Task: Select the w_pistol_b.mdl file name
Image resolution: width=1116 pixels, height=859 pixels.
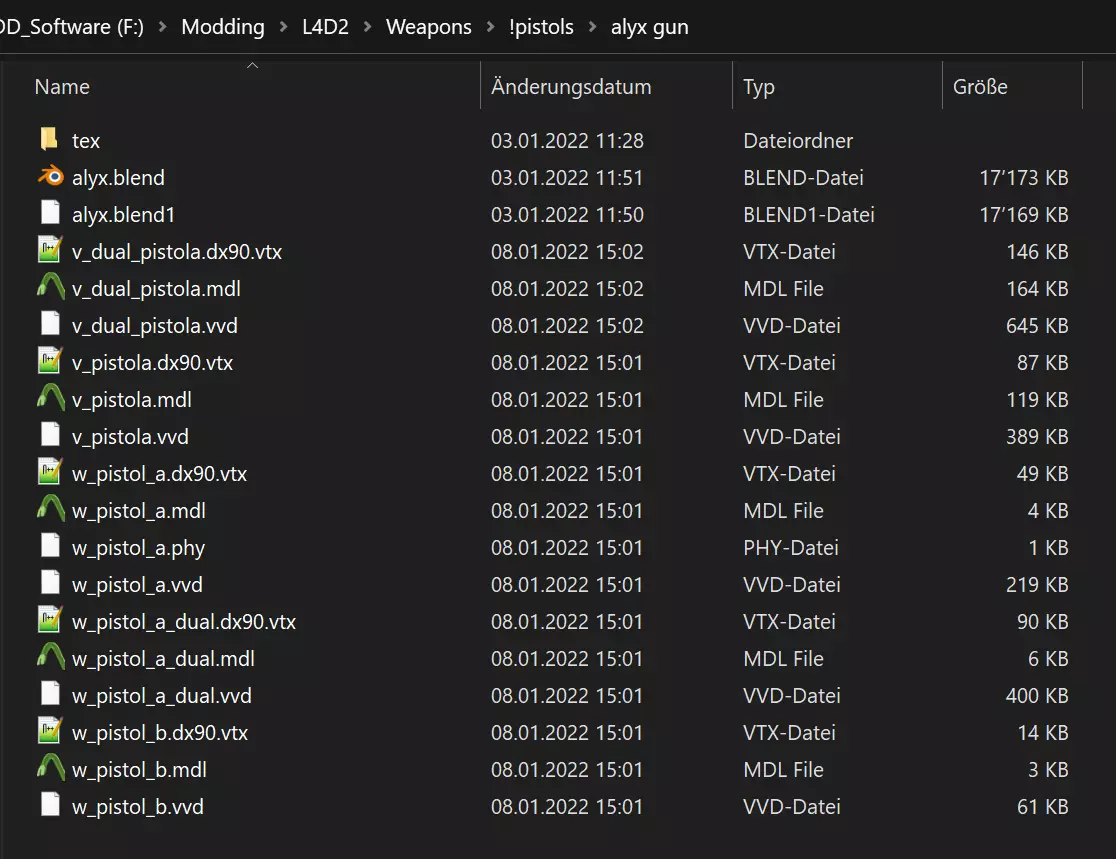Action: click(139, 770)
